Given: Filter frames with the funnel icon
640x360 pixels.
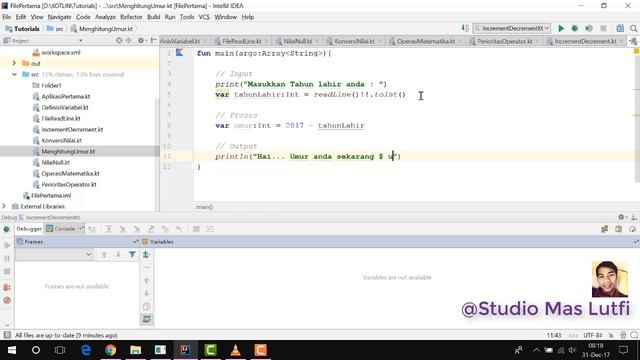Looking at the screenshot, I should coord(132,254).
